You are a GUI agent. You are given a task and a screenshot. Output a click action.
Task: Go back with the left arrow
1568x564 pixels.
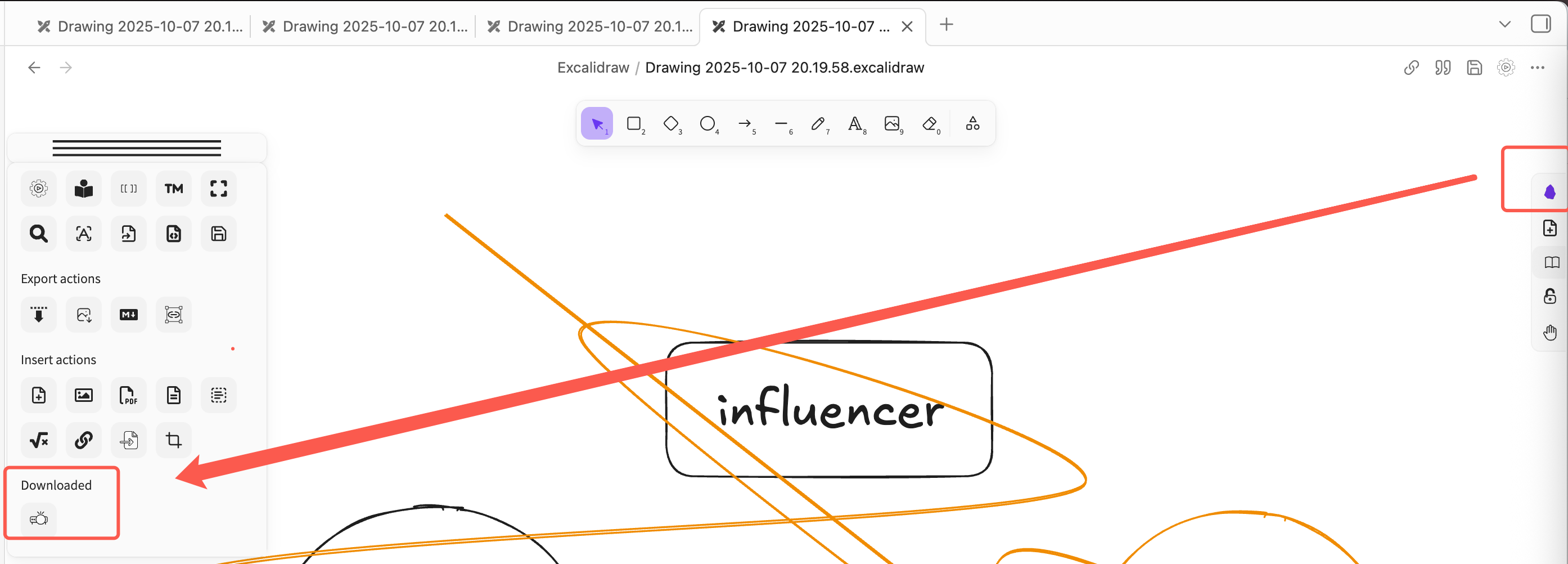pyautogui.click(x=34, y=68)
